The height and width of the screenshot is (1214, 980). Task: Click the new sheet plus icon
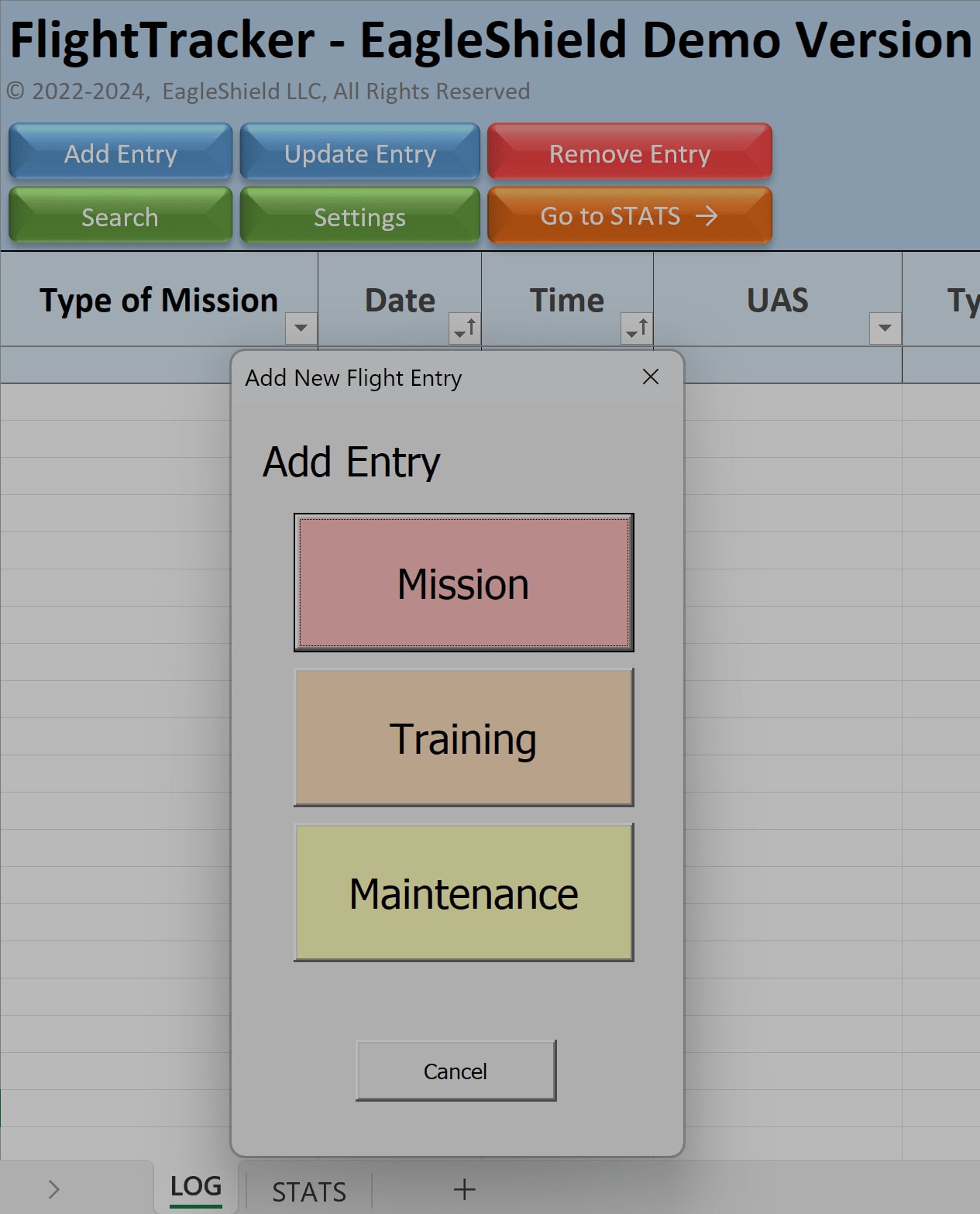tap(463, 1190)
